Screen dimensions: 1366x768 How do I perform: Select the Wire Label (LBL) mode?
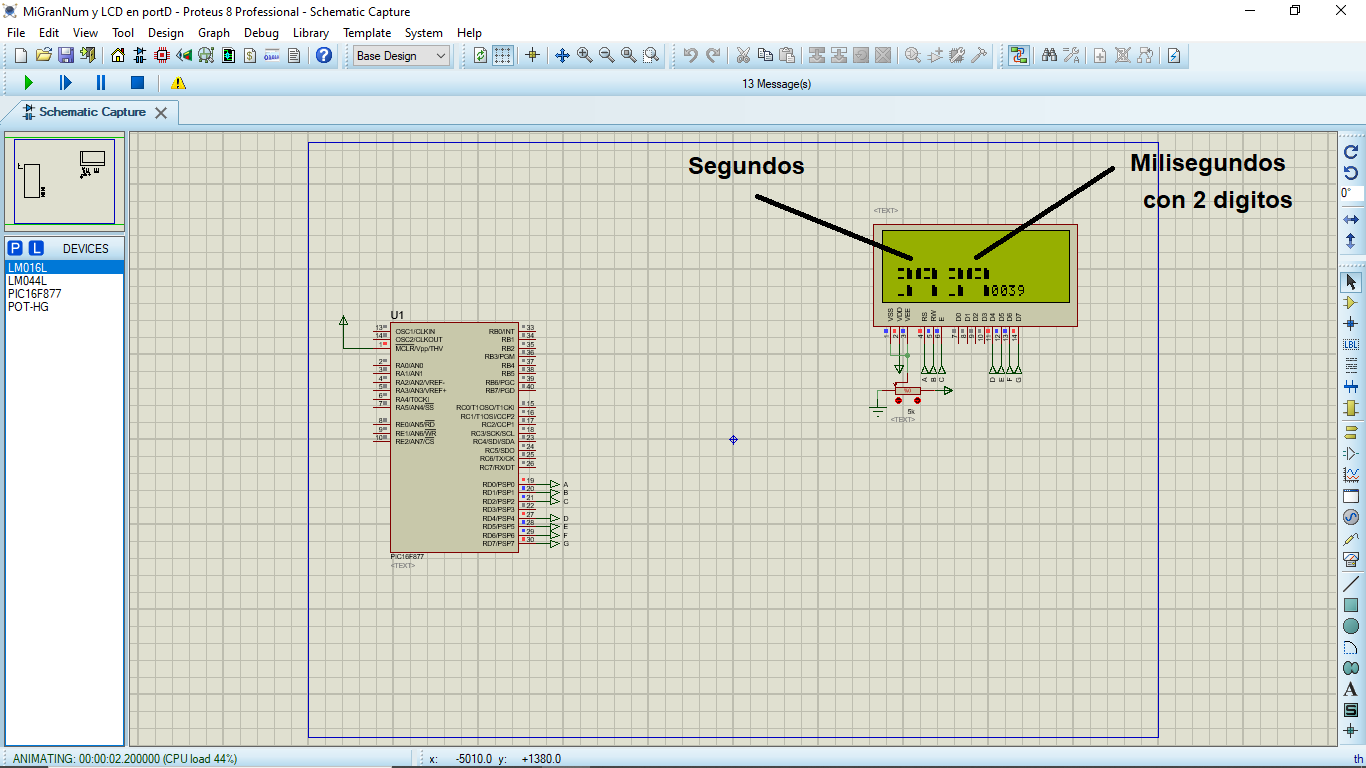tap(1351, 344)
